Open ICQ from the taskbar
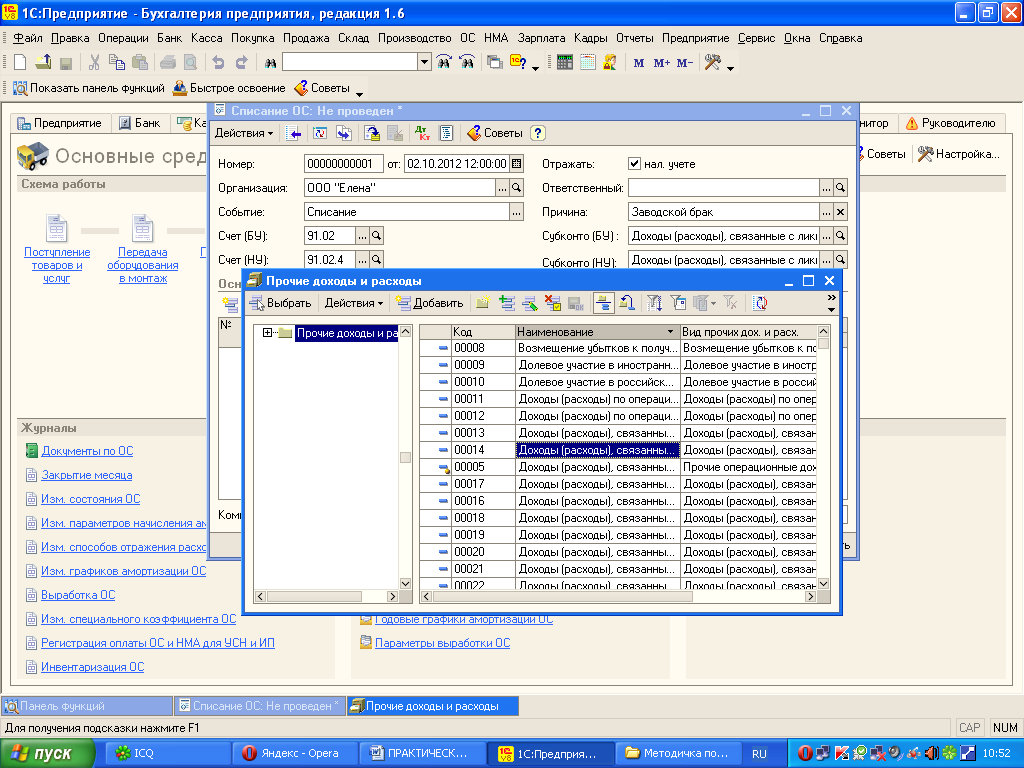Screen dimensions: 1024x768 [x=167, y=754]
